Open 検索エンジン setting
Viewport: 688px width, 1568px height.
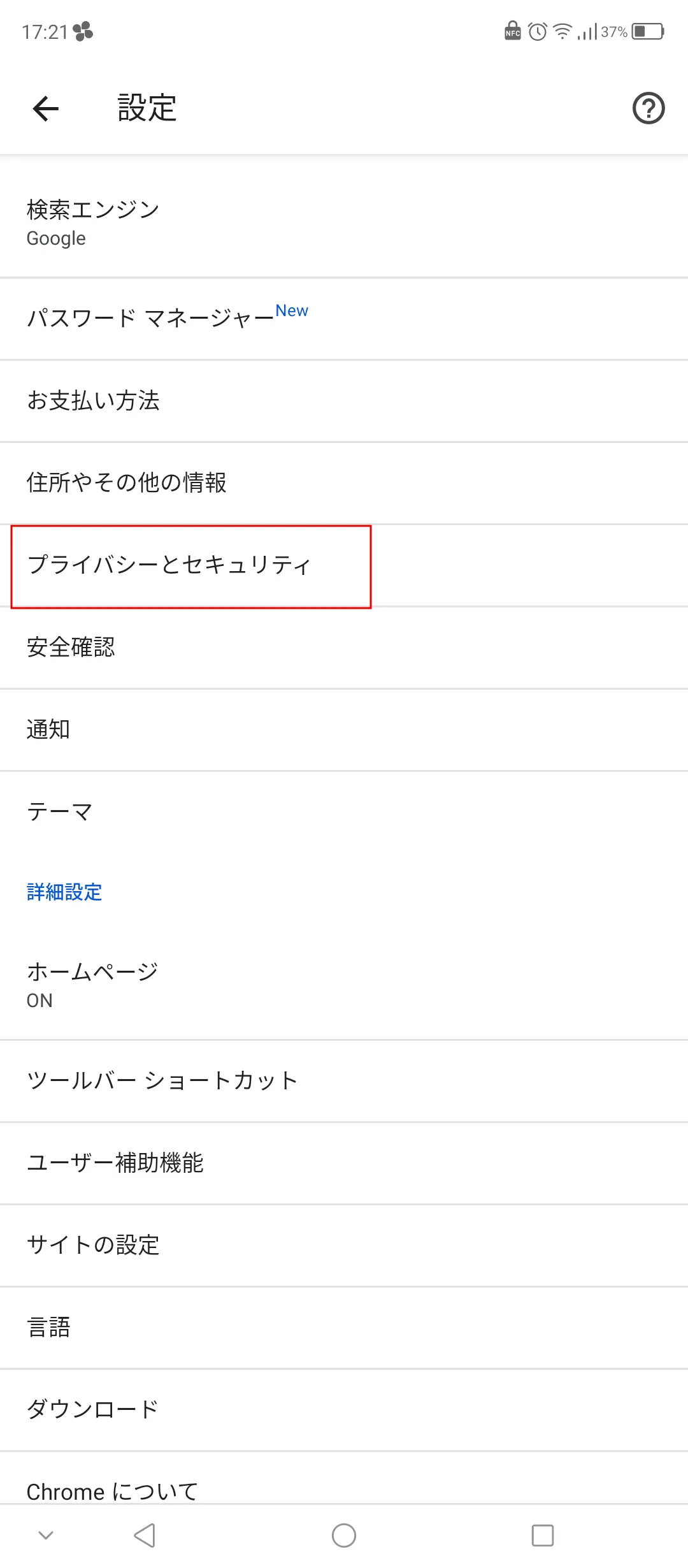(344, 222)
